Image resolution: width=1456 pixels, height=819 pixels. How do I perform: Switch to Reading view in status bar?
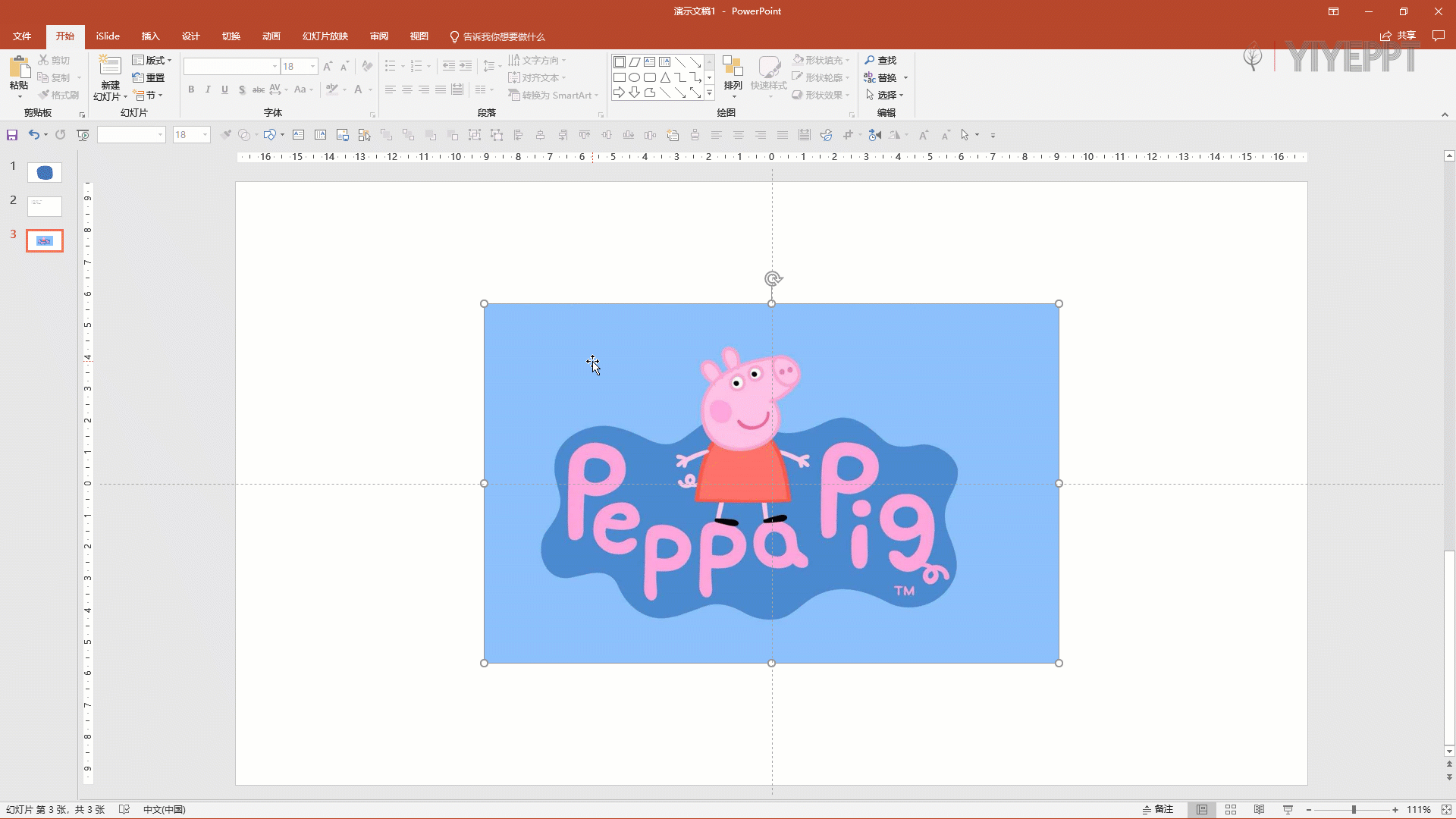point(1259,809)
